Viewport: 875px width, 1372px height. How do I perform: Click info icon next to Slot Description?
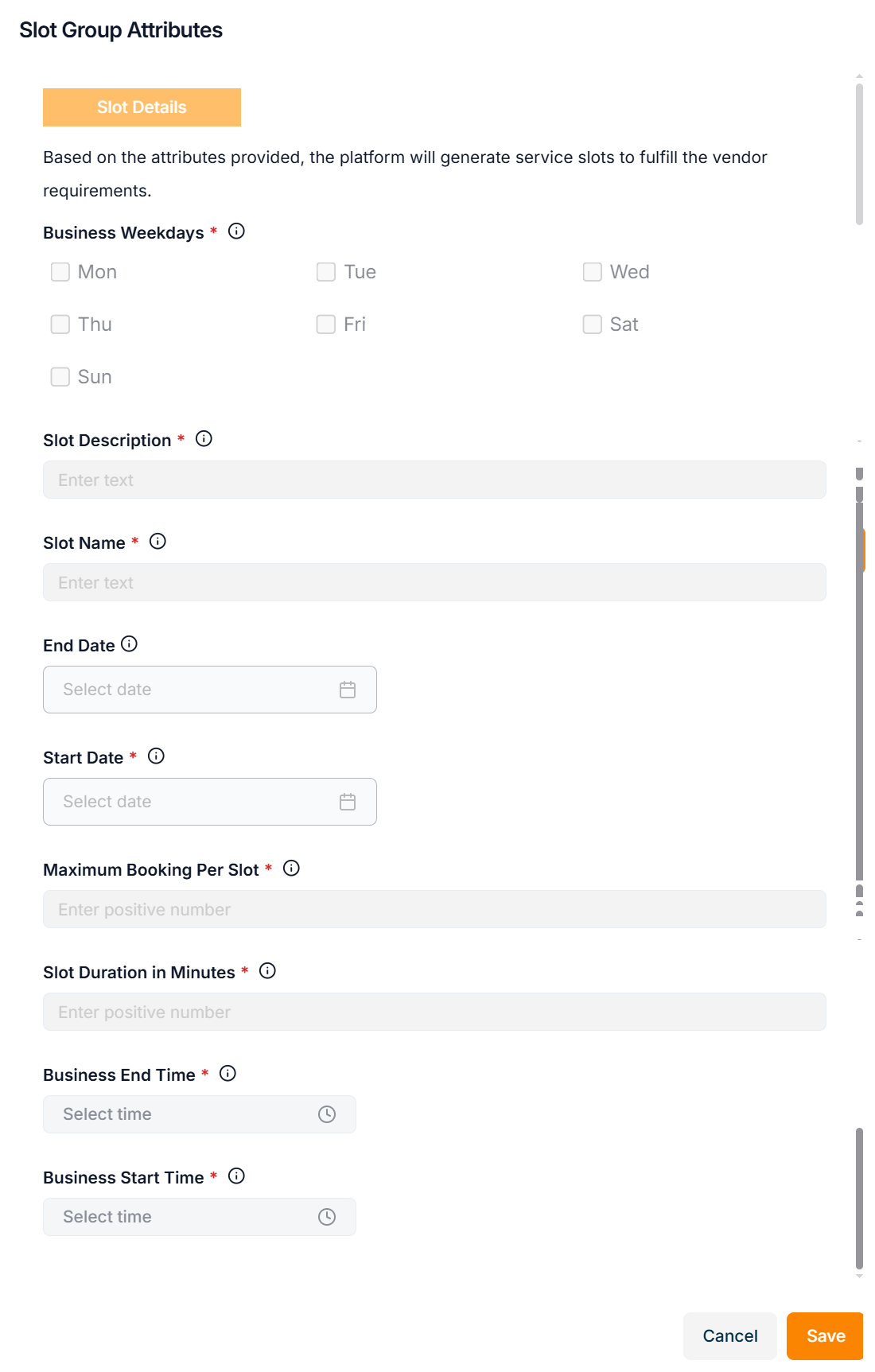click(204, 439)
